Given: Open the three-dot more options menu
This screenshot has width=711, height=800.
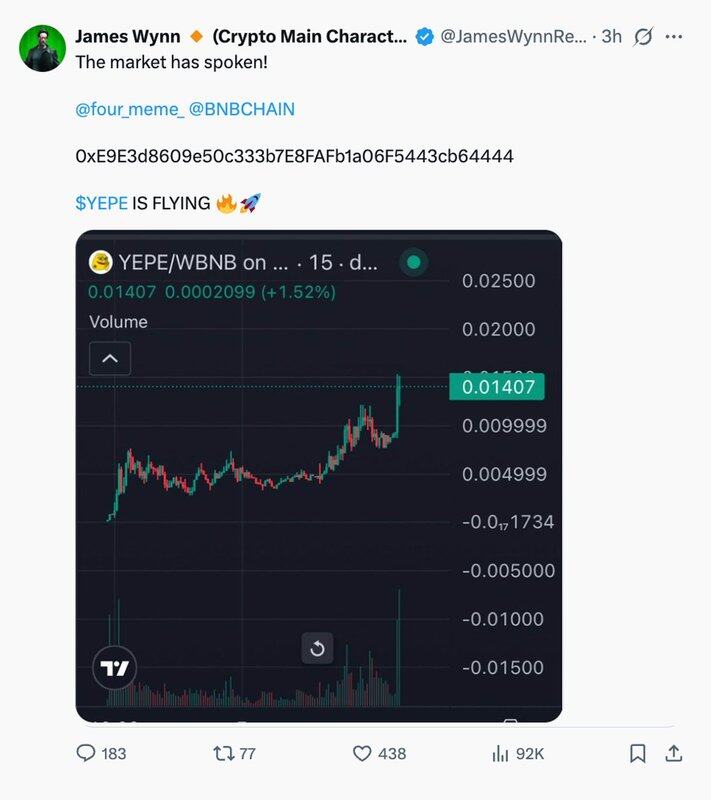Looking at the screenshot, I should coord(674,37).
